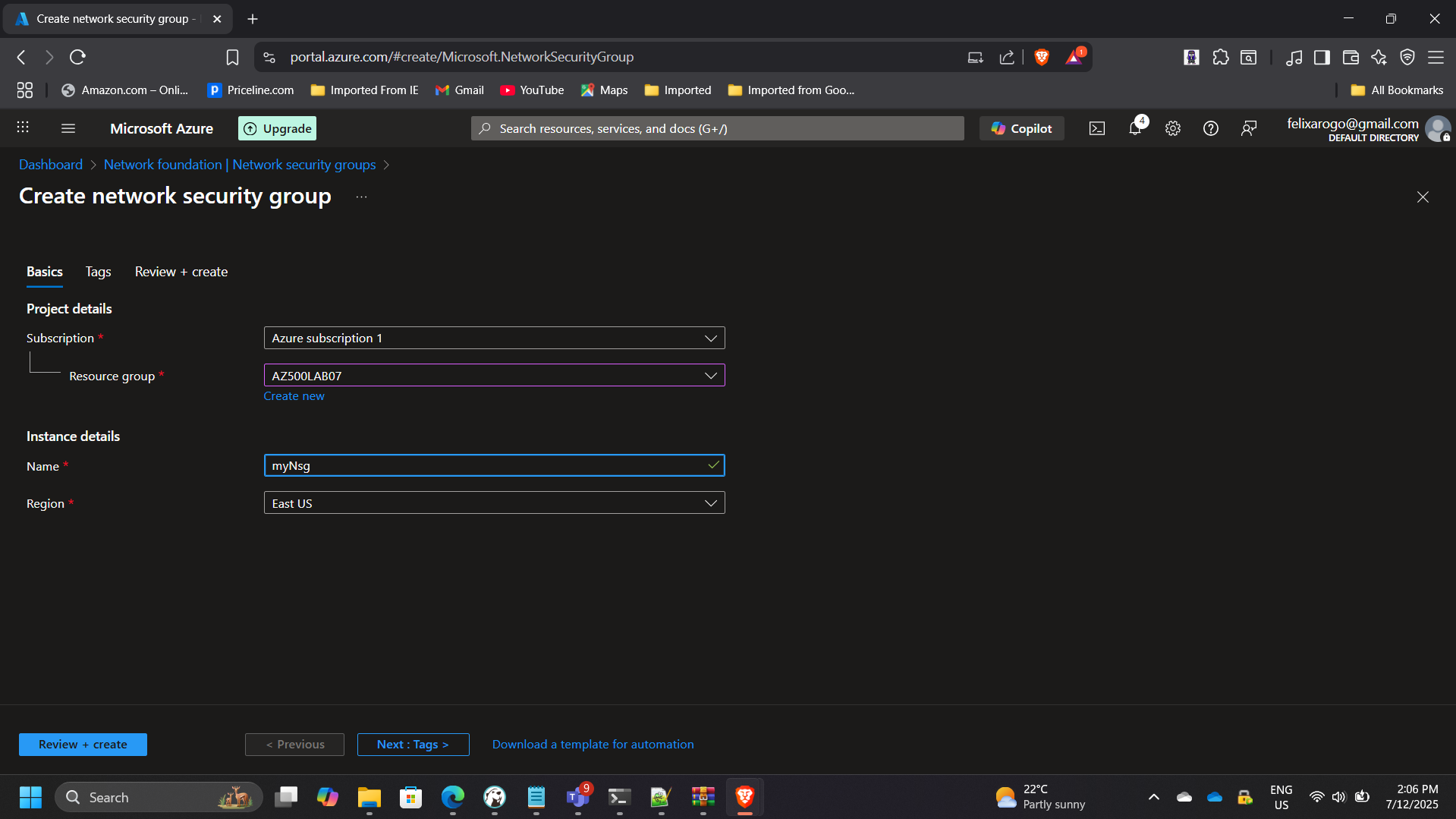Image resolution: width=1456 pixels, height=819 pixels.
Task: Click the Azure feedback icon
Action: pos(1249,129)
